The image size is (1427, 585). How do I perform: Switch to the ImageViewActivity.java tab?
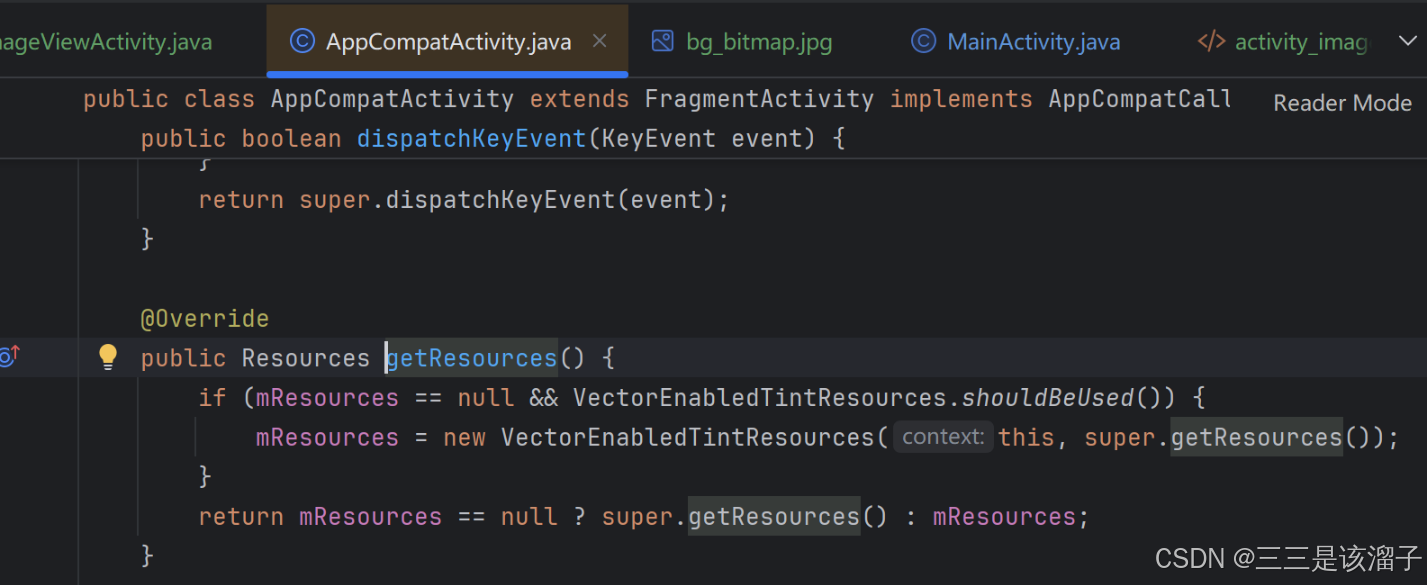[x=106, y=42]
